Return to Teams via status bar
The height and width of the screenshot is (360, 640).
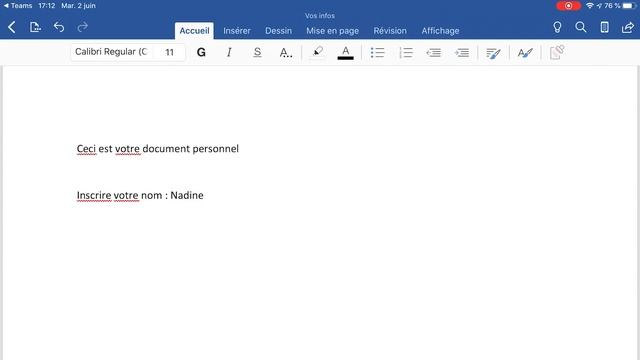[18, 6]
